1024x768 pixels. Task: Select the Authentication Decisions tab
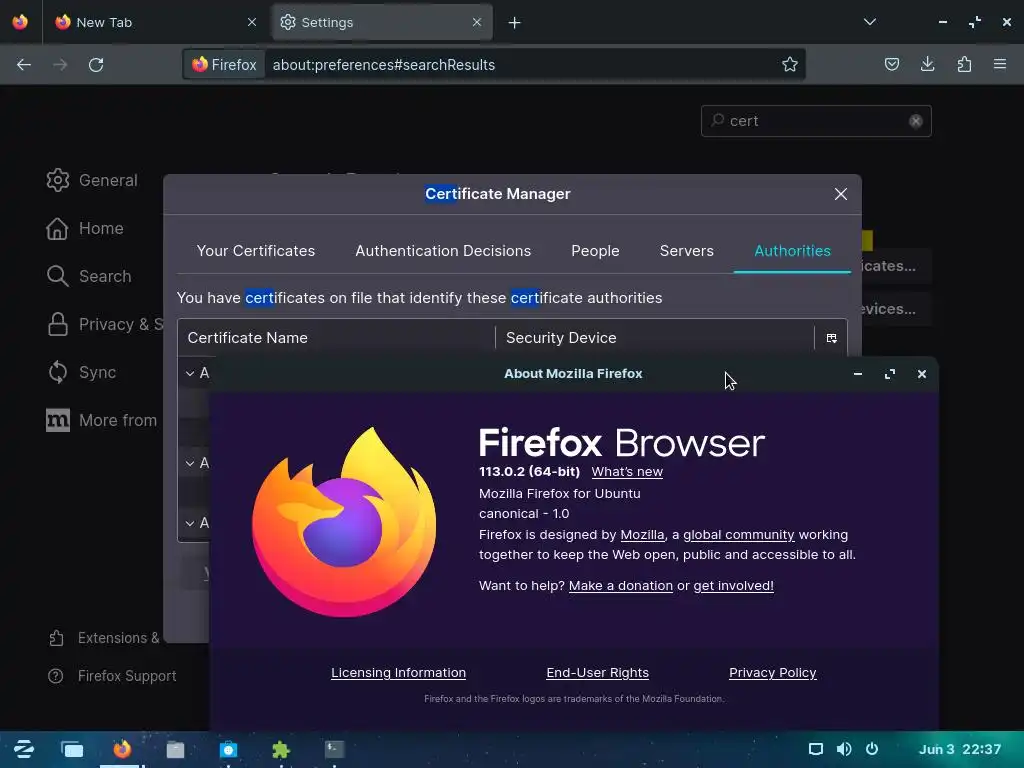pyautogui.click(x=443, y=251)
